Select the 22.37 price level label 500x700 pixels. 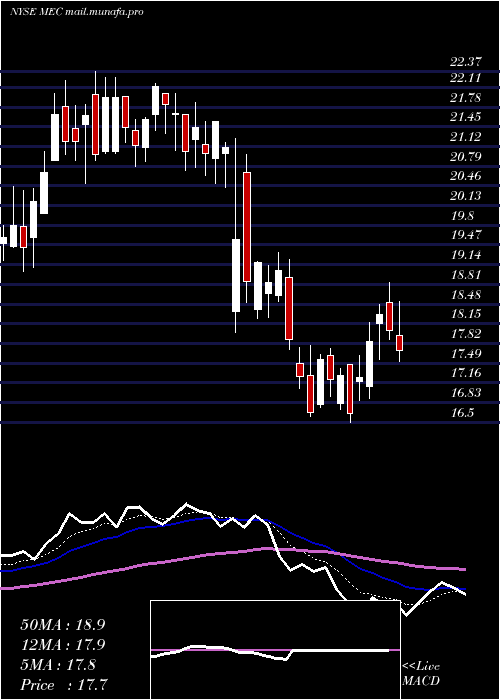[x=465, y=63]
